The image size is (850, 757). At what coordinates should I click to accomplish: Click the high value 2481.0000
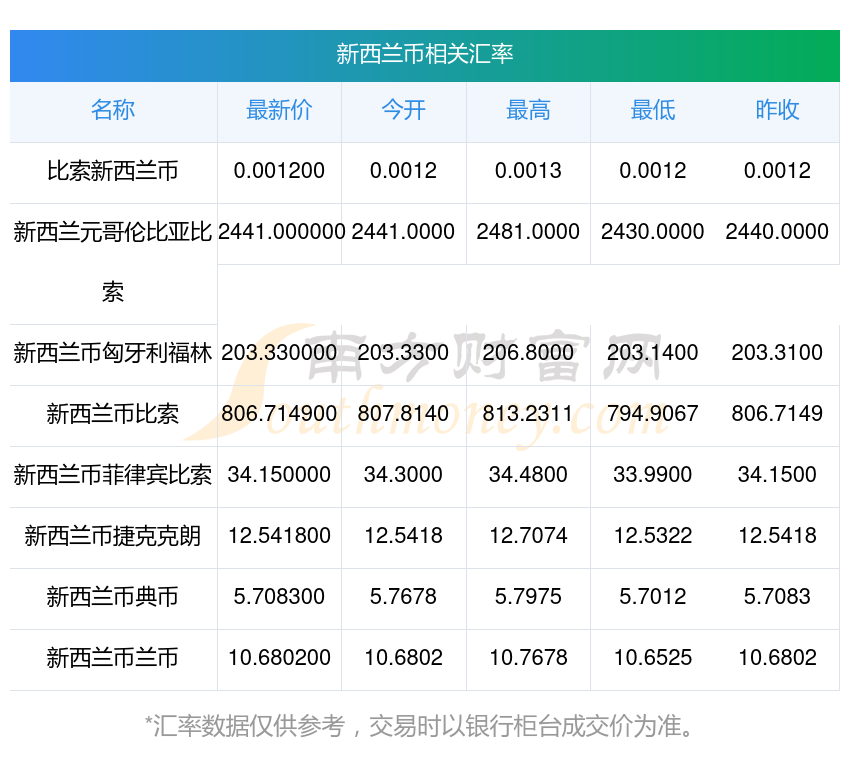[528, 232]
